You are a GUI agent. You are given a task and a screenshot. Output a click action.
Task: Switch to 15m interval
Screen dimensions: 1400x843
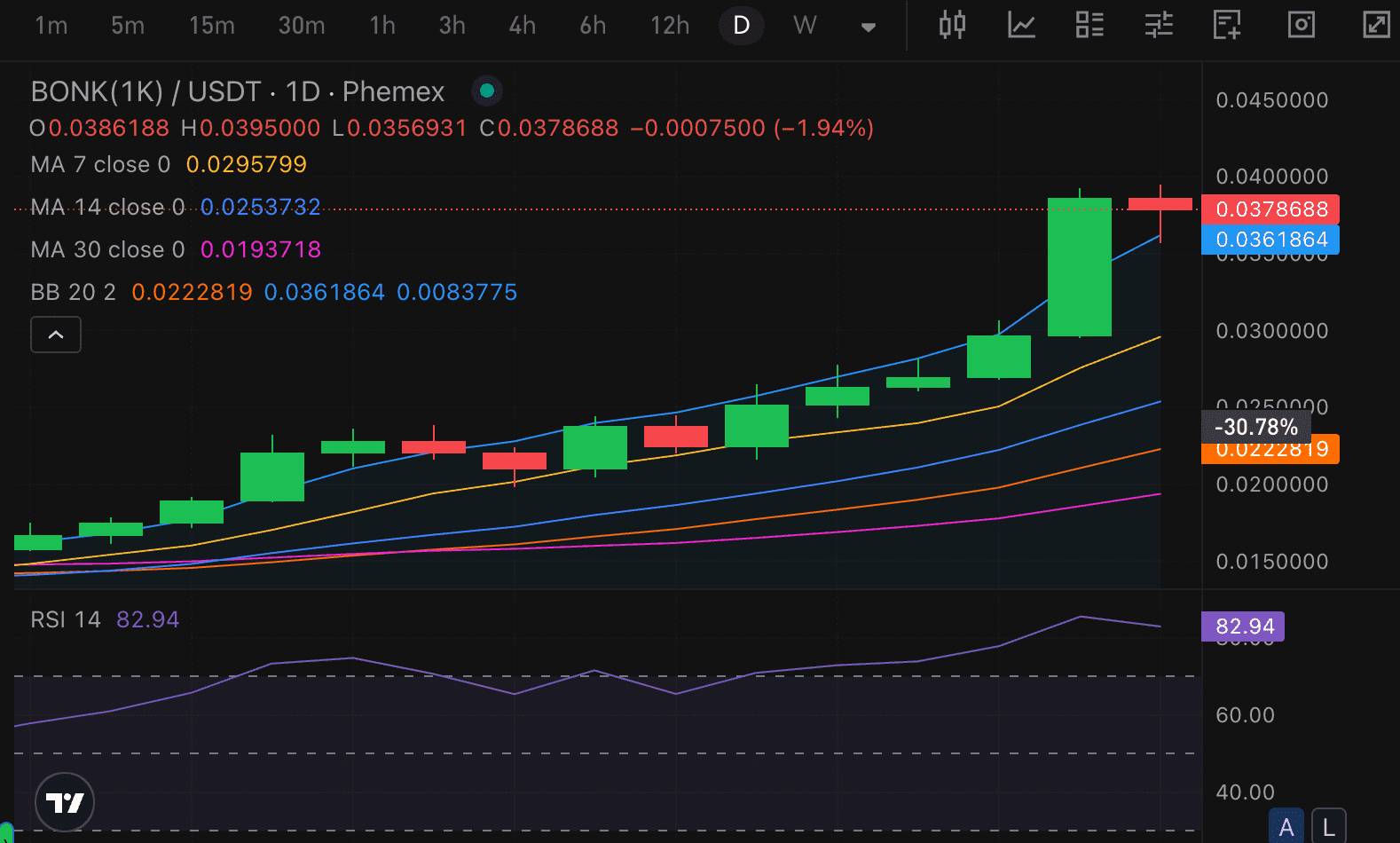click(x=212, y=25)
